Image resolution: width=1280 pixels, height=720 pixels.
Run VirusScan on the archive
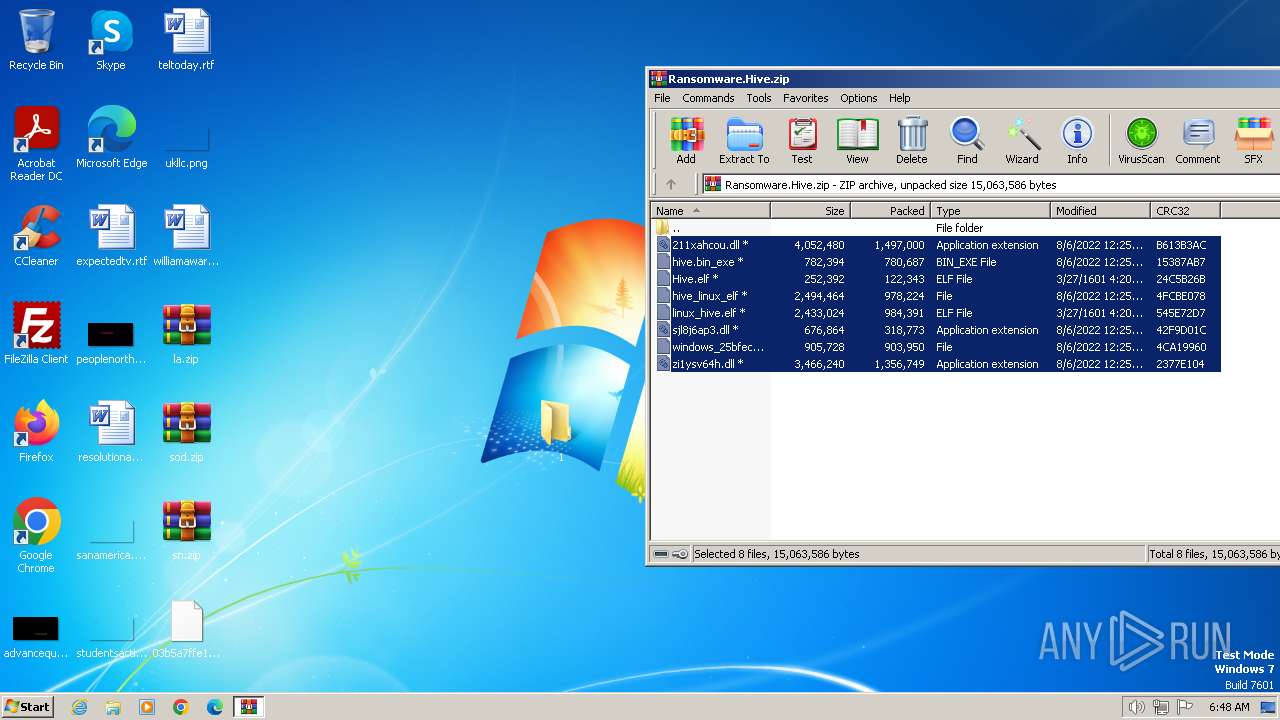point(1141,140)
